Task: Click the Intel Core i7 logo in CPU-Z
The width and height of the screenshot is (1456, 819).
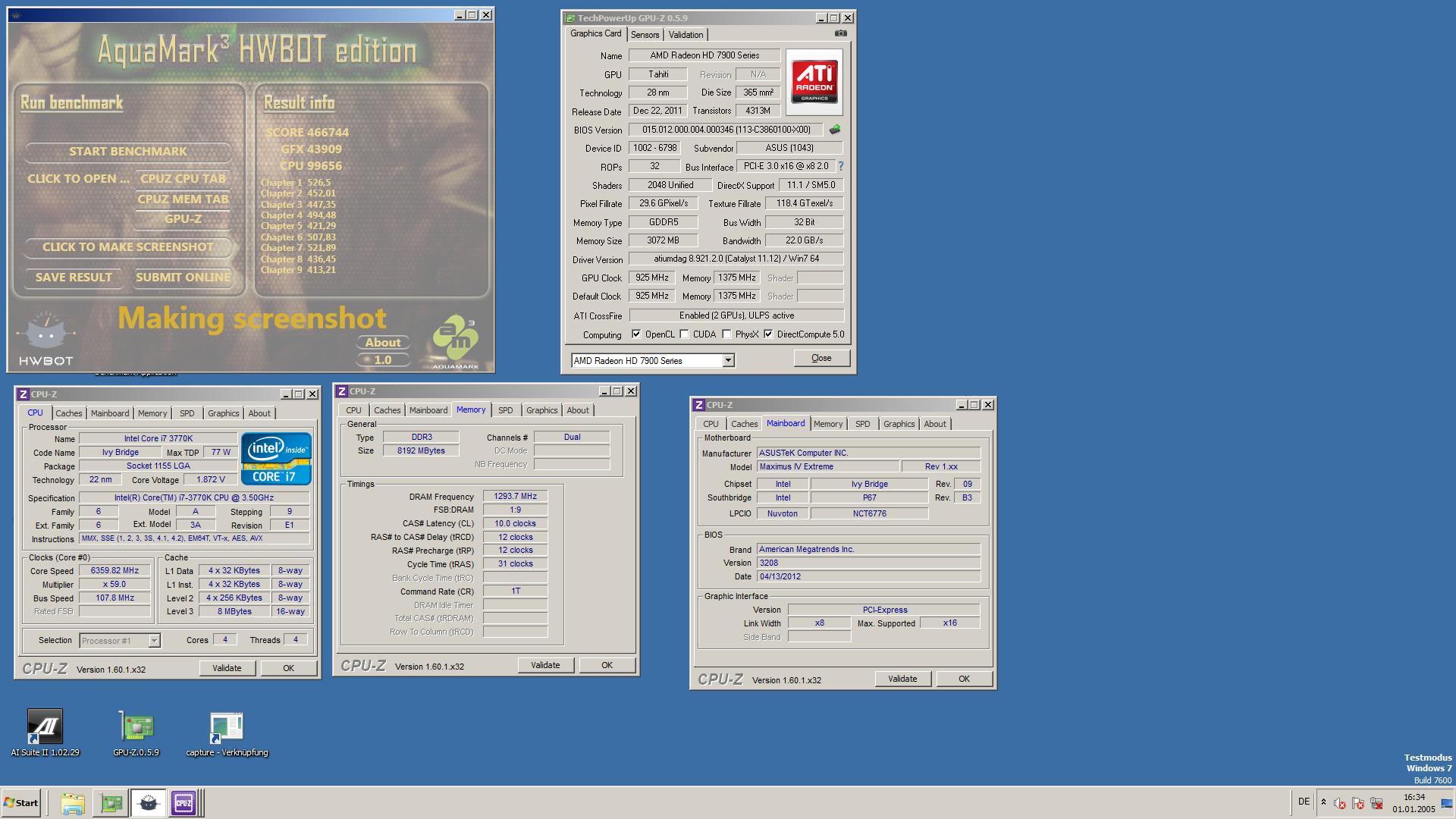Action: (x=276, y=458)
